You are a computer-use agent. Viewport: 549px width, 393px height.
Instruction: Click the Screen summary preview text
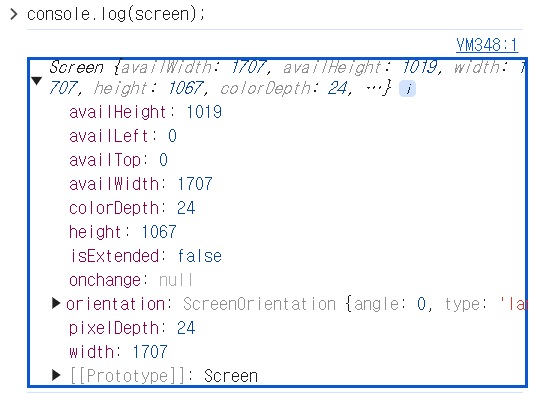pyautogui.click(x=287, y=77)
